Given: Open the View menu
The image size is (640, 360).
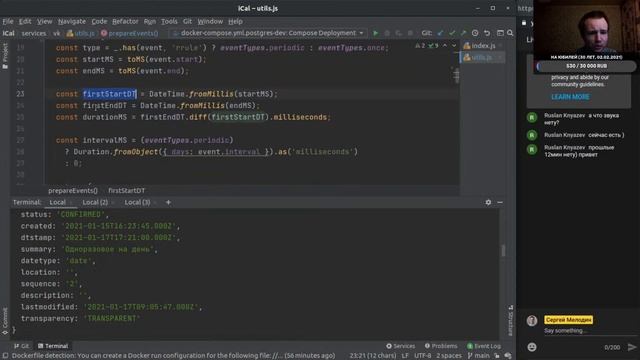Looking at the screenshot, I should (44, 21).
